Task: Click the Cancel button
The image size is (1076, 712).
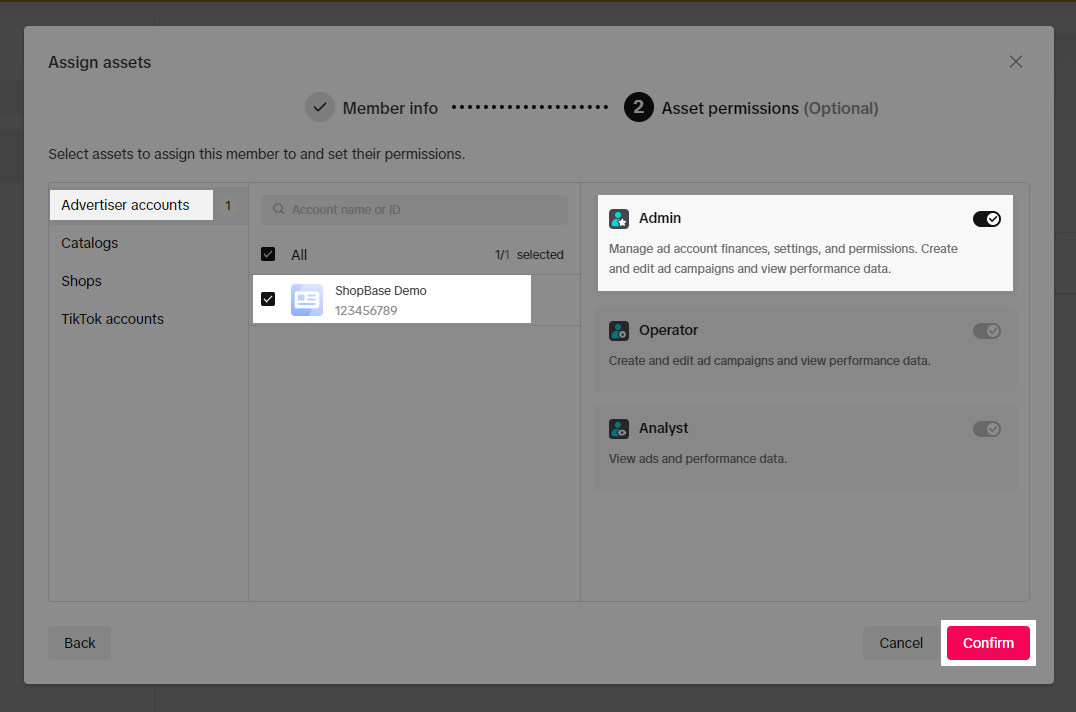Action: point(901,643)
